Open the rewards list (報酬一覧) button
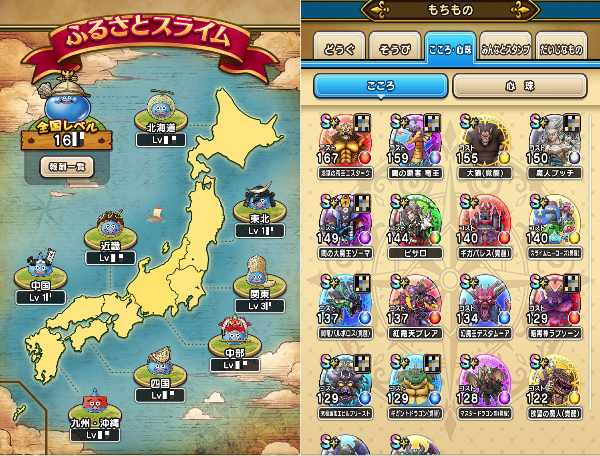 click(67, 167)
